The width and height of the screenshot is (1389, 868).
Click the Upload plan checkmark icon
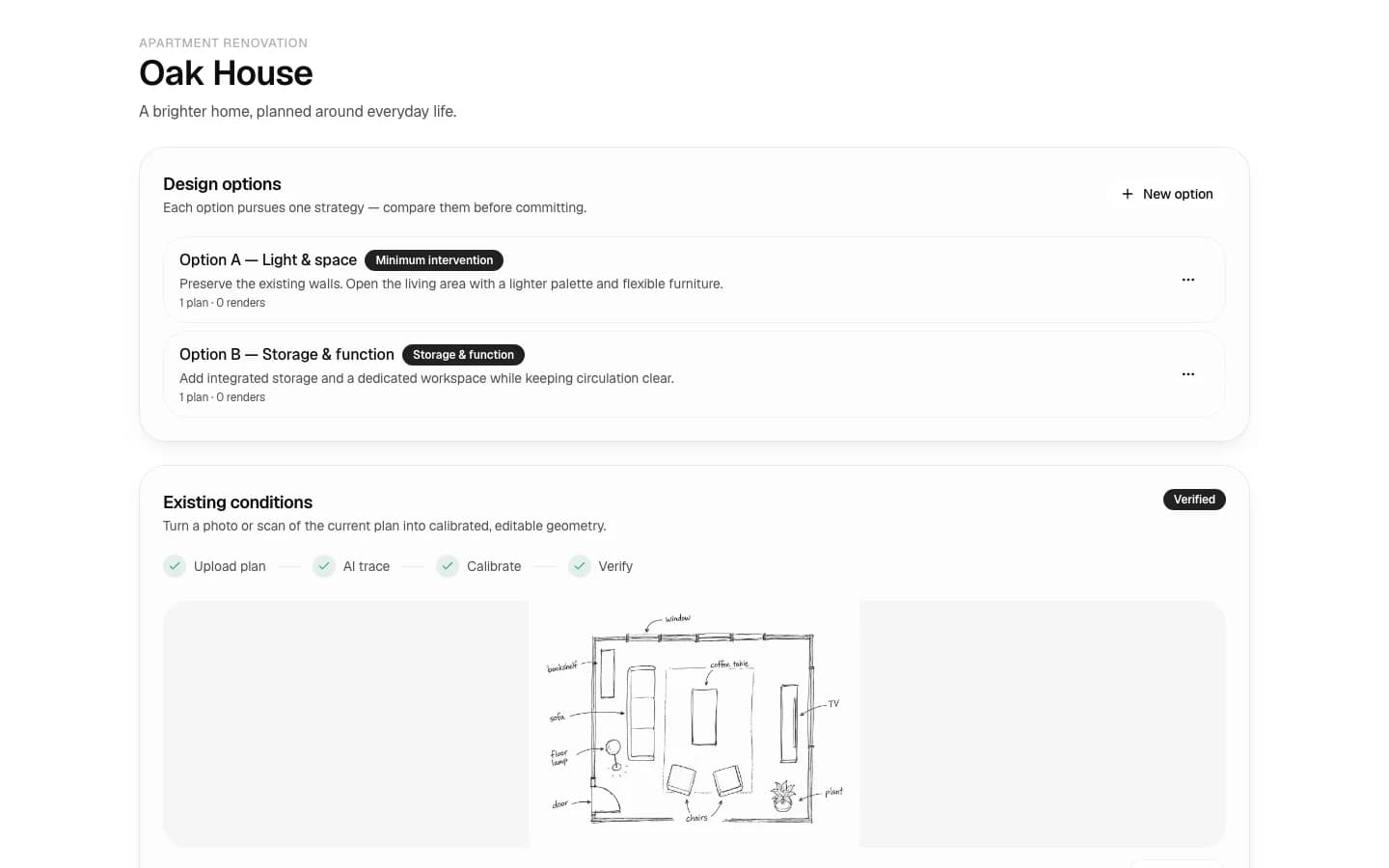tap(175, 566)
